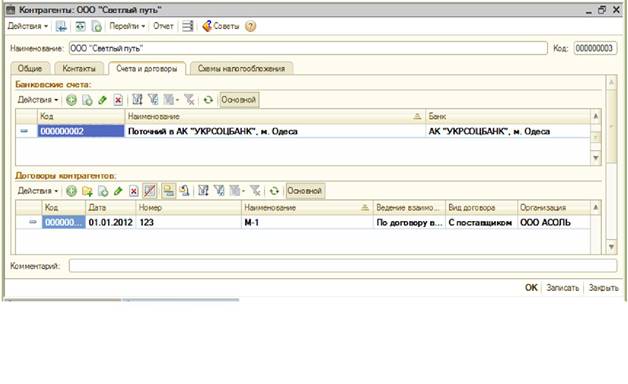The image size is (628, 384).
Task: Edit bank account with pencil icon
Action: point(103,100)
